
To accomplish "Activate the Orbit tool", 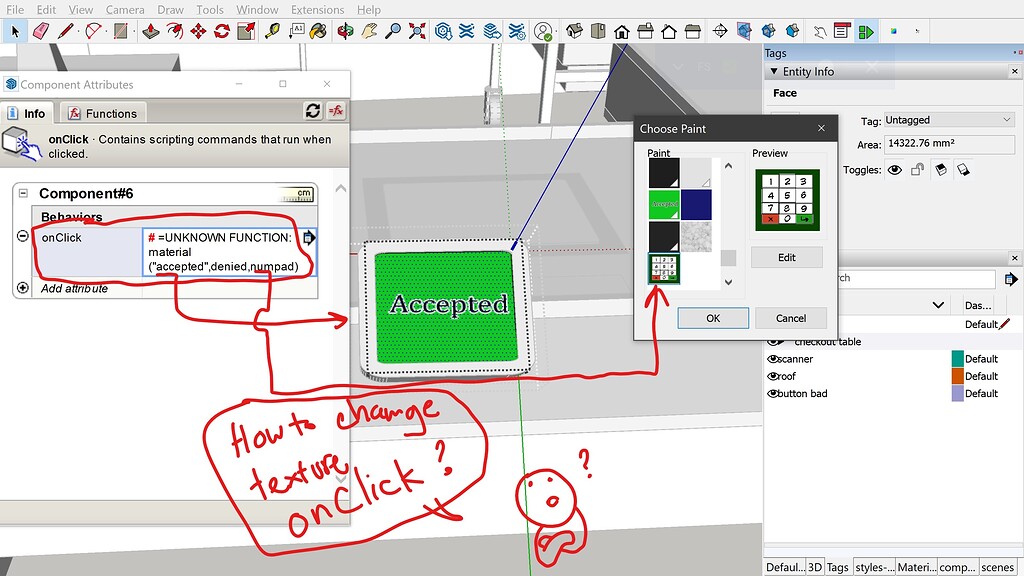I will click(346, 30).
